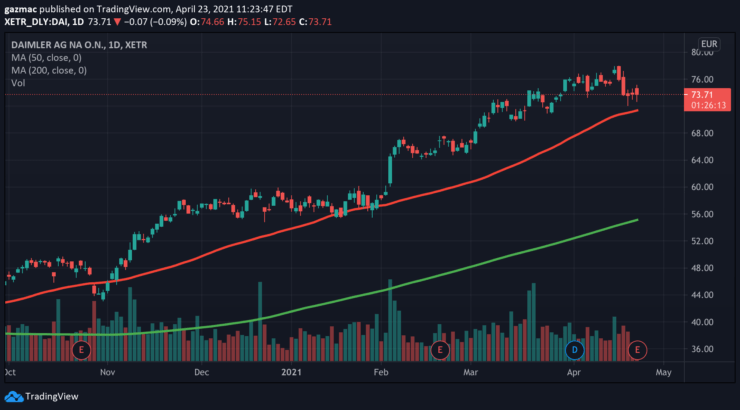This screenshot has height=410, width=740.
Task: Click the 52.00 price axis label
Action: coord(702,241)
